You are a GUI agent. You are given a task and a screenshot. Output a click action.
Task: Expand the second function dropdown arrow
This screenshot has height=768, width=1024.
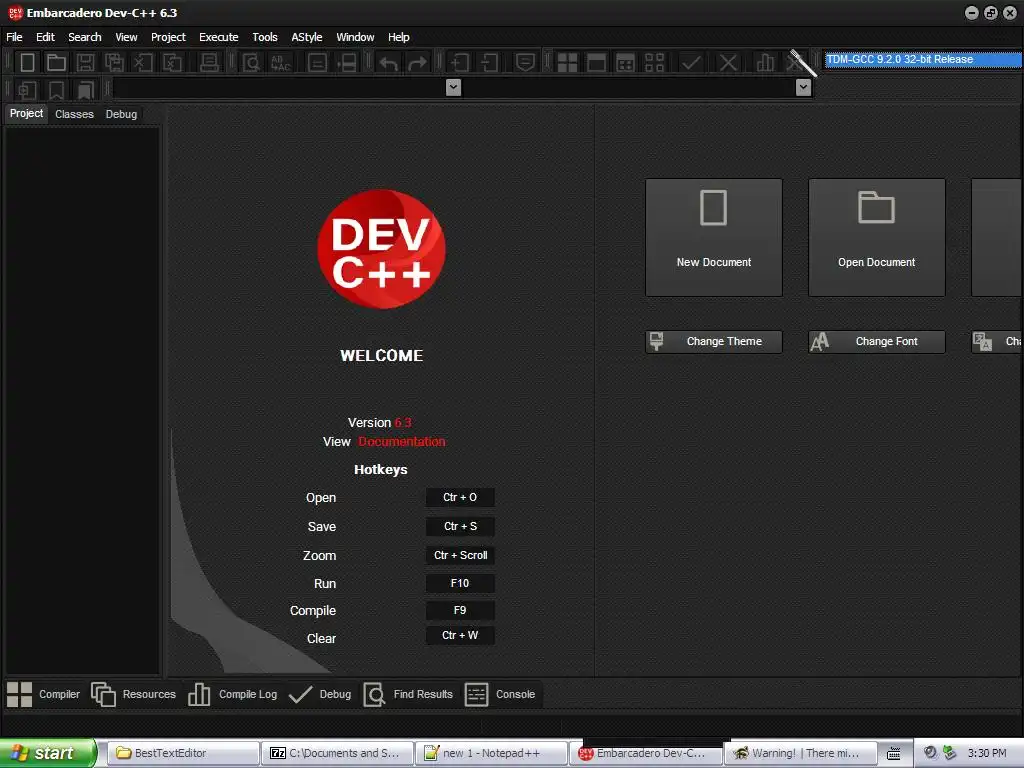click(x=803, y=87)
